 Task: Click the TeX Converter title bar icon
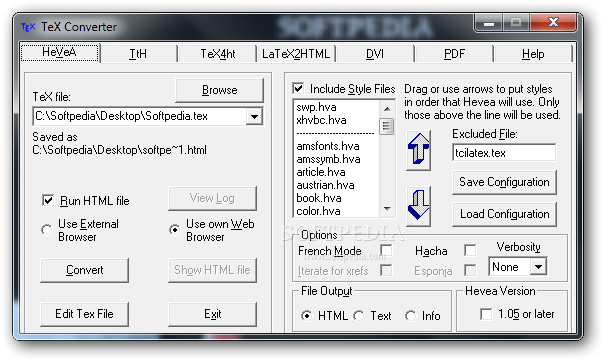point(28,27)
